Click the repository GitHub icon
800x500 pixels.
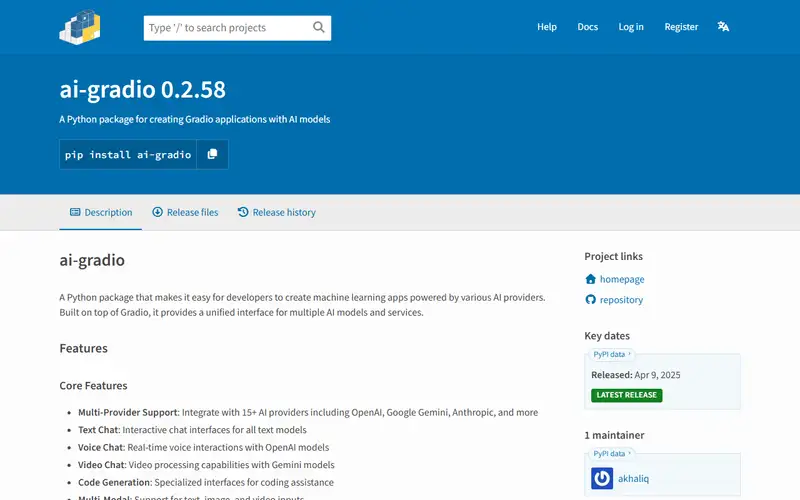[x=590, y=299]
